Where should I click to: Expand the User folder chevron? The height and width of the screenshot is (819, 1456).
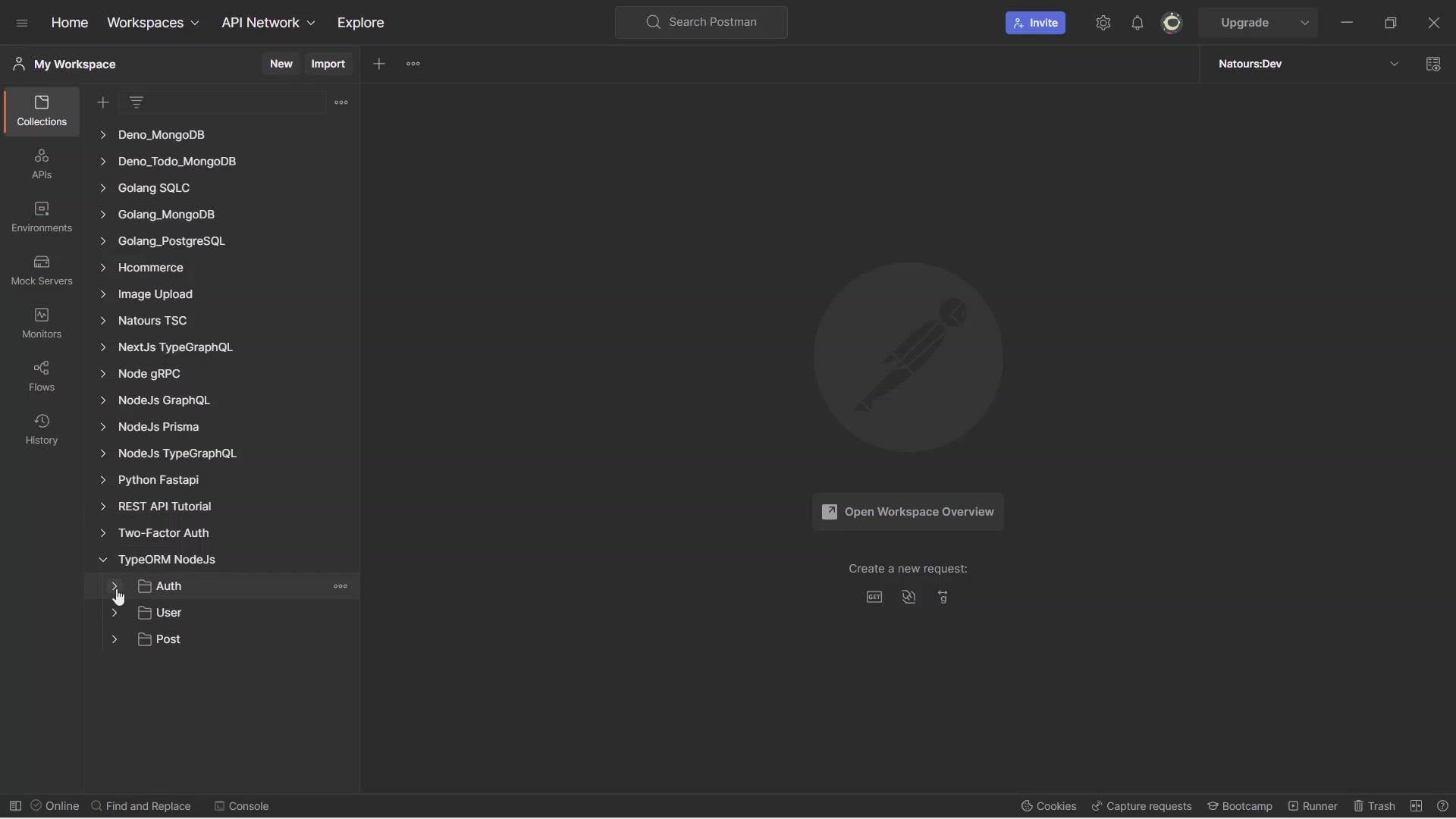pos(115,613)
